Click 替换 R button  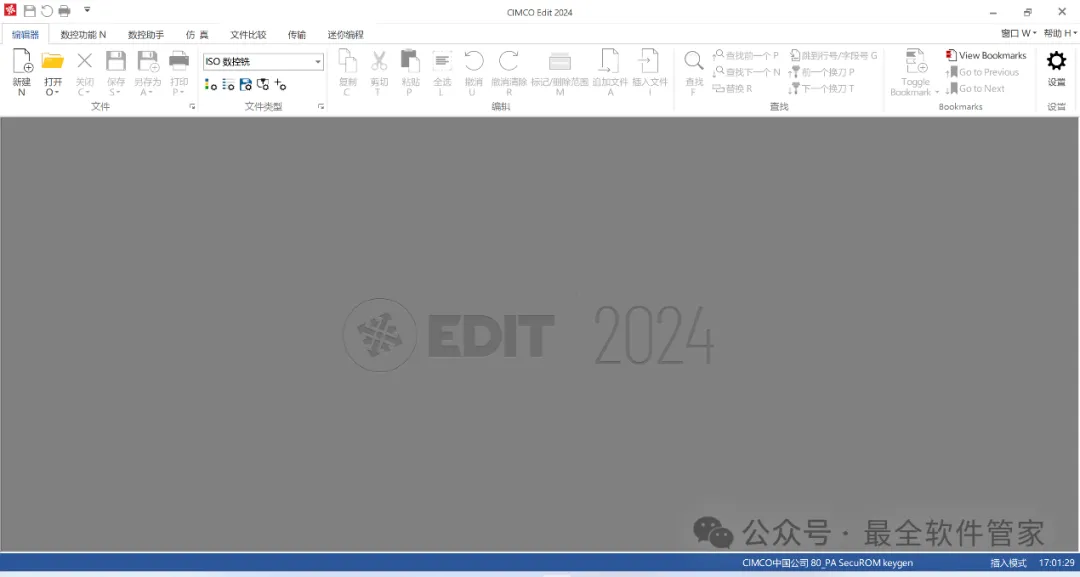click(x=732, y=88)
